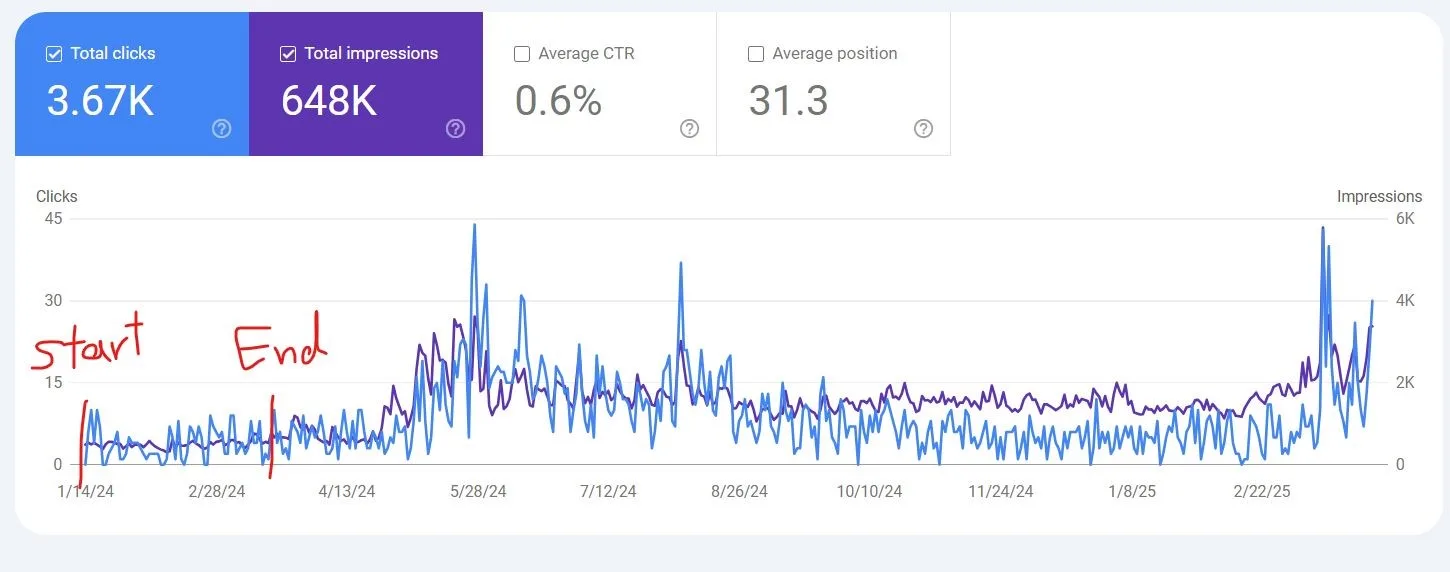Click the 1/14/24 date label
This screenshot has width=1450, height=572.
87,491
